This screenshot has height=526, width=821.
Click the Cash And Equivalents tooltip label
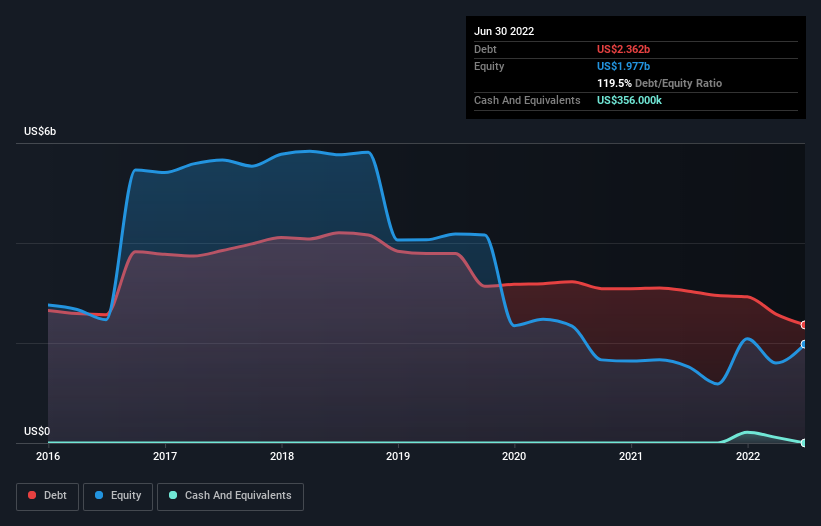pyautogui.click(x=527, y=100)
